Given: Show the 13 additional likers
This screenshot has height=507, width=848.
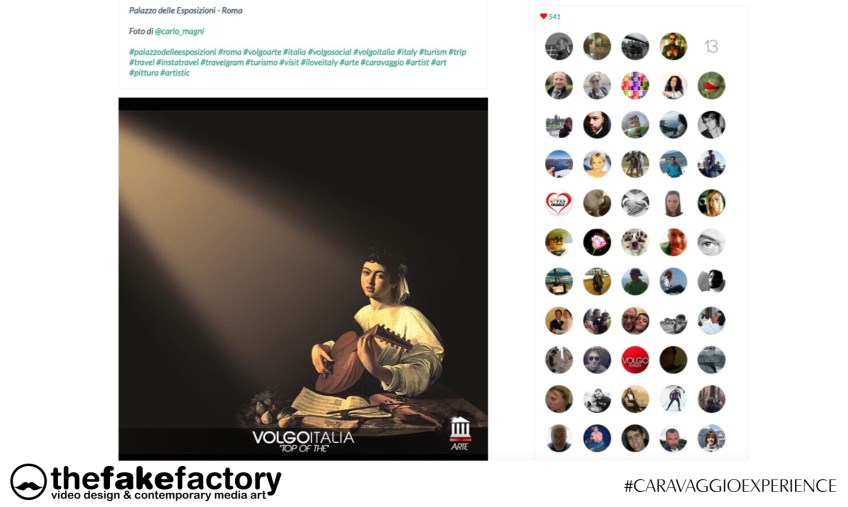Looking at the screenshot, I should [711, 47].
